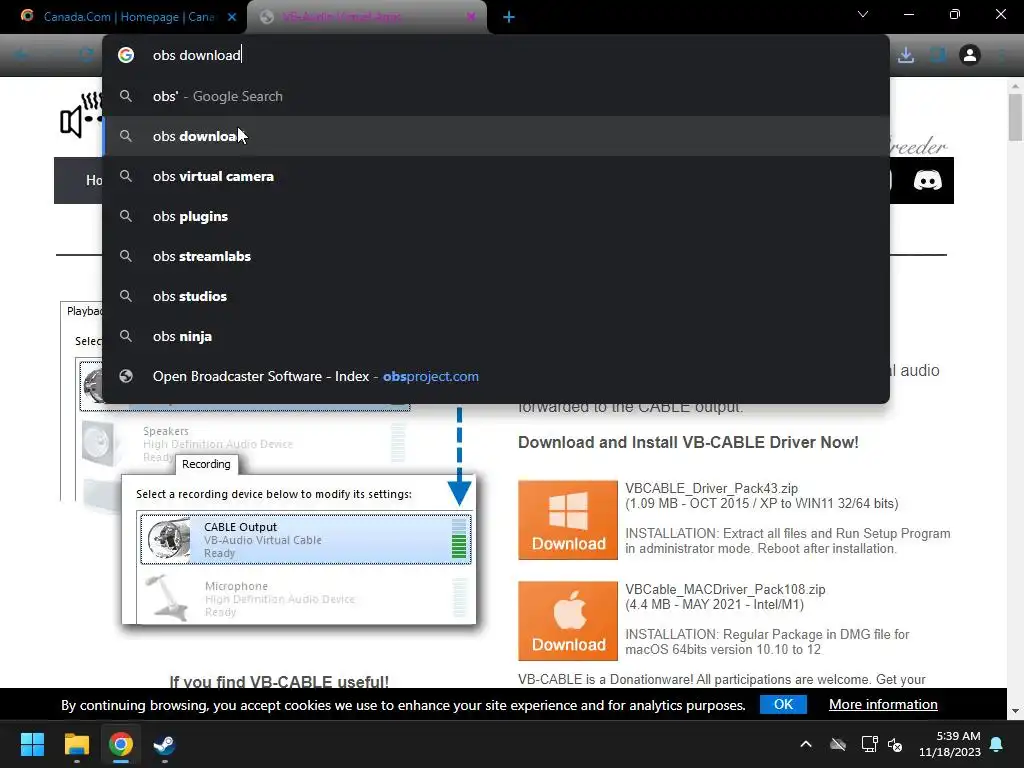Open the Chrome three-dot menu
The height and width of the screenshot is (768, 1024).
click(1002, 55)
